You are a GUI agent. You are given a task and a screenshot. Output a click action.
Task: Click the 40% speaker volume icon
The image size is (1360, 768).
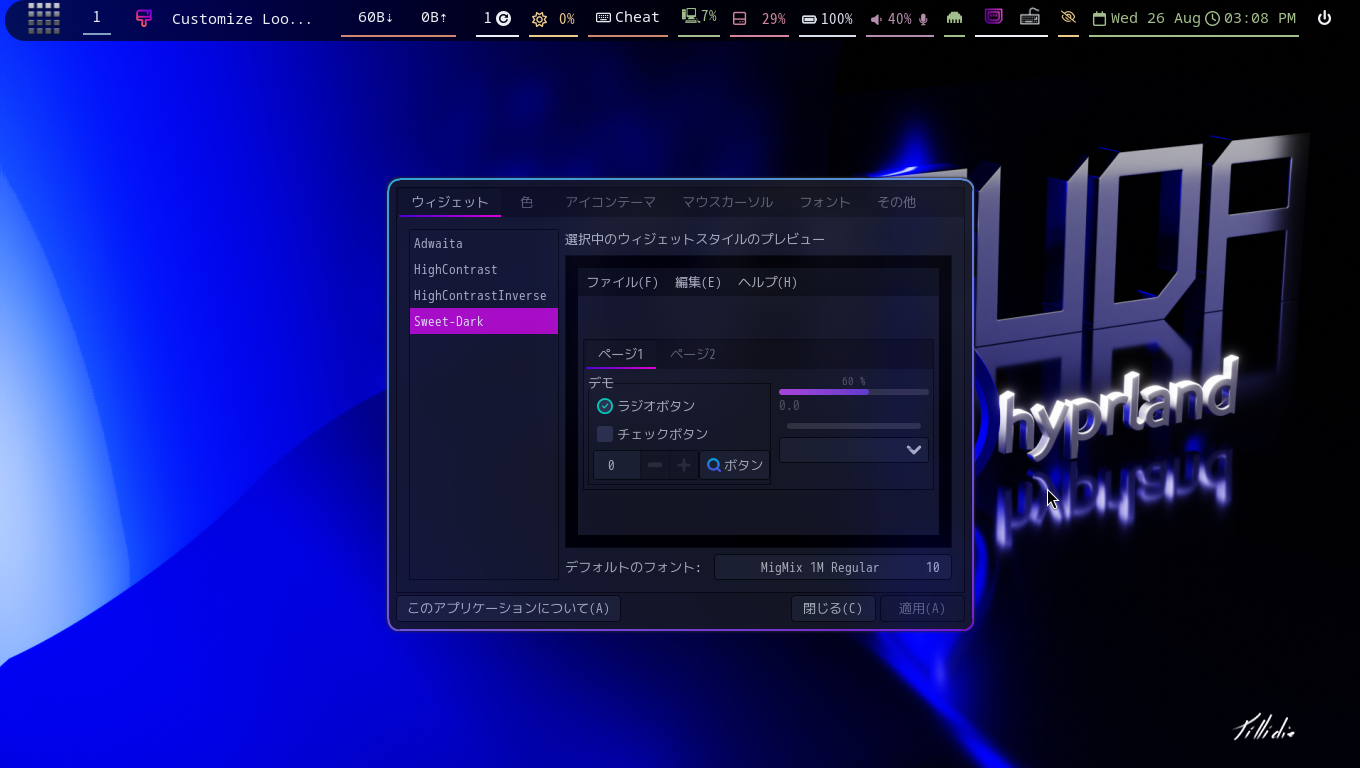click(876, 19)
